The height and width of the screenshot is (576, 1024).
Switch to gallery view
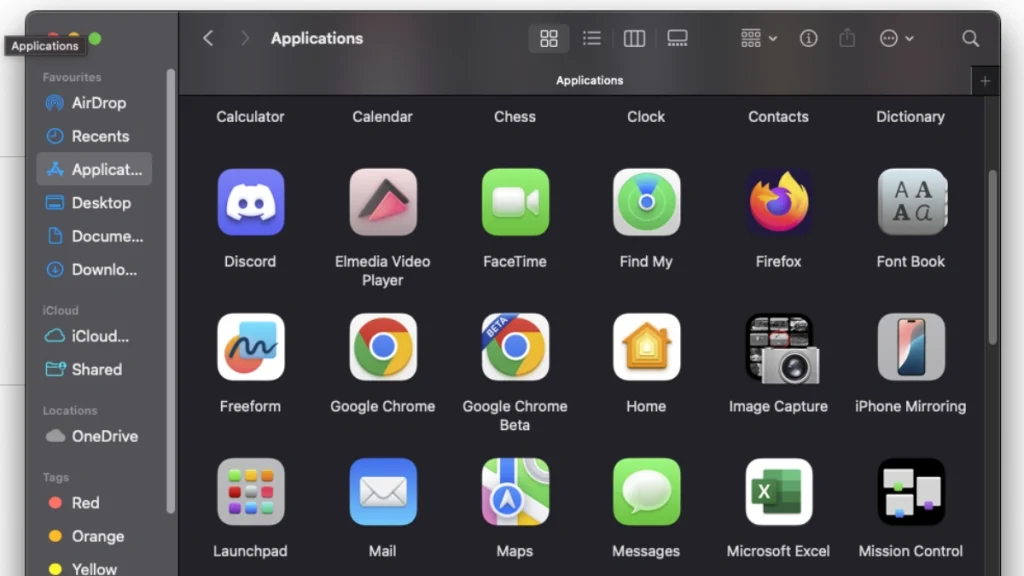pyautogui.click(x=677, y=38)
